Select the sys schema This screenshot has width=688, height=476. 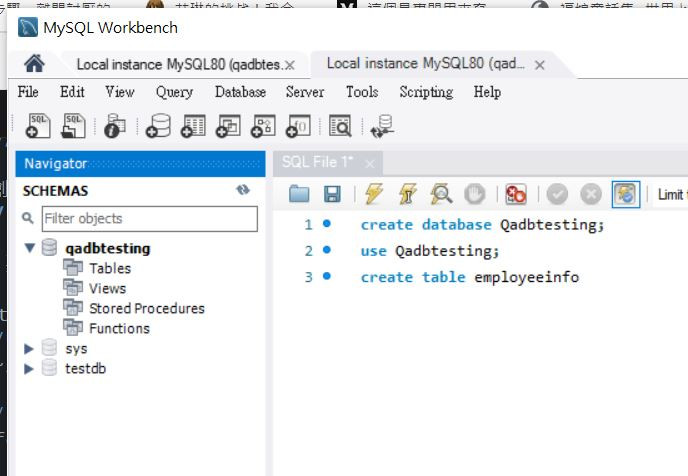(76, 349)
